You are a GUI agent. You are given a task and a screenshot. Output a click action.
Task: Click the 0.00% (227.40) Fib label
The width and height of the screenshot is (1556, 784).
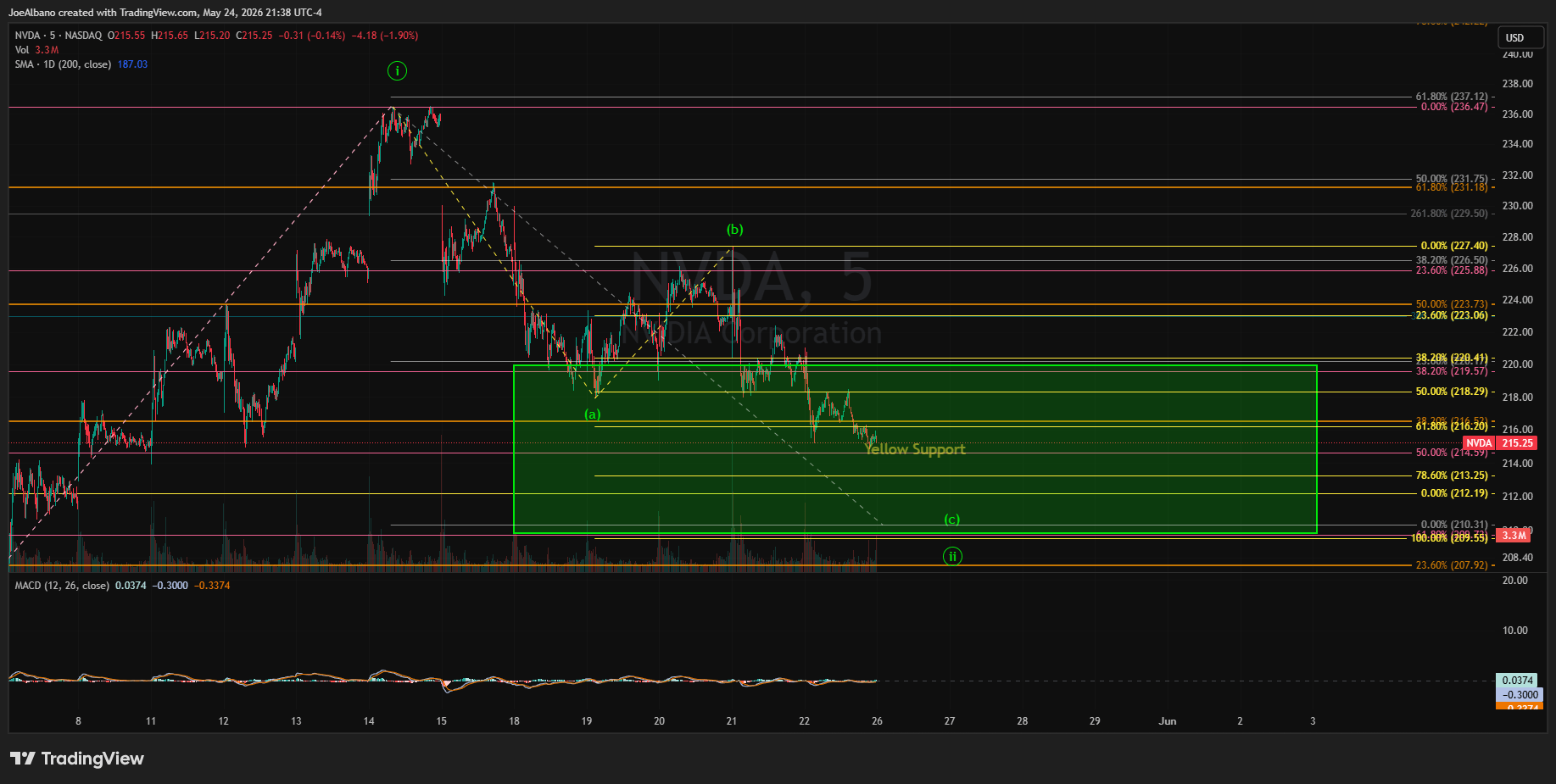(x=1453, y=246)
